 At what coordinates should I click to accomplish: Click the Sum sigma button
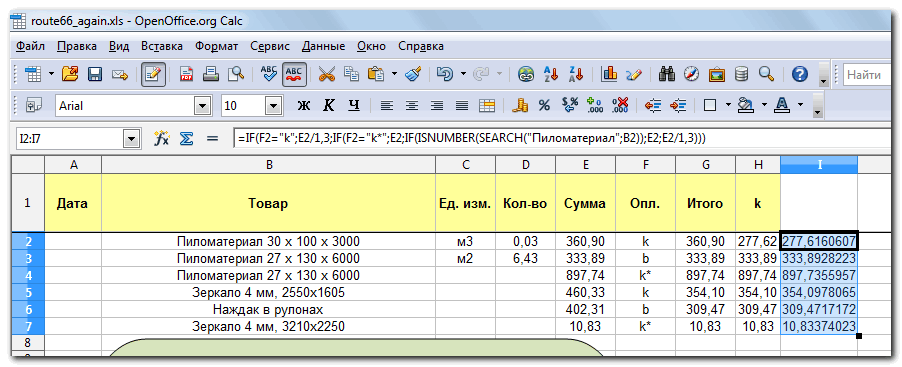[x=186, y=139]
